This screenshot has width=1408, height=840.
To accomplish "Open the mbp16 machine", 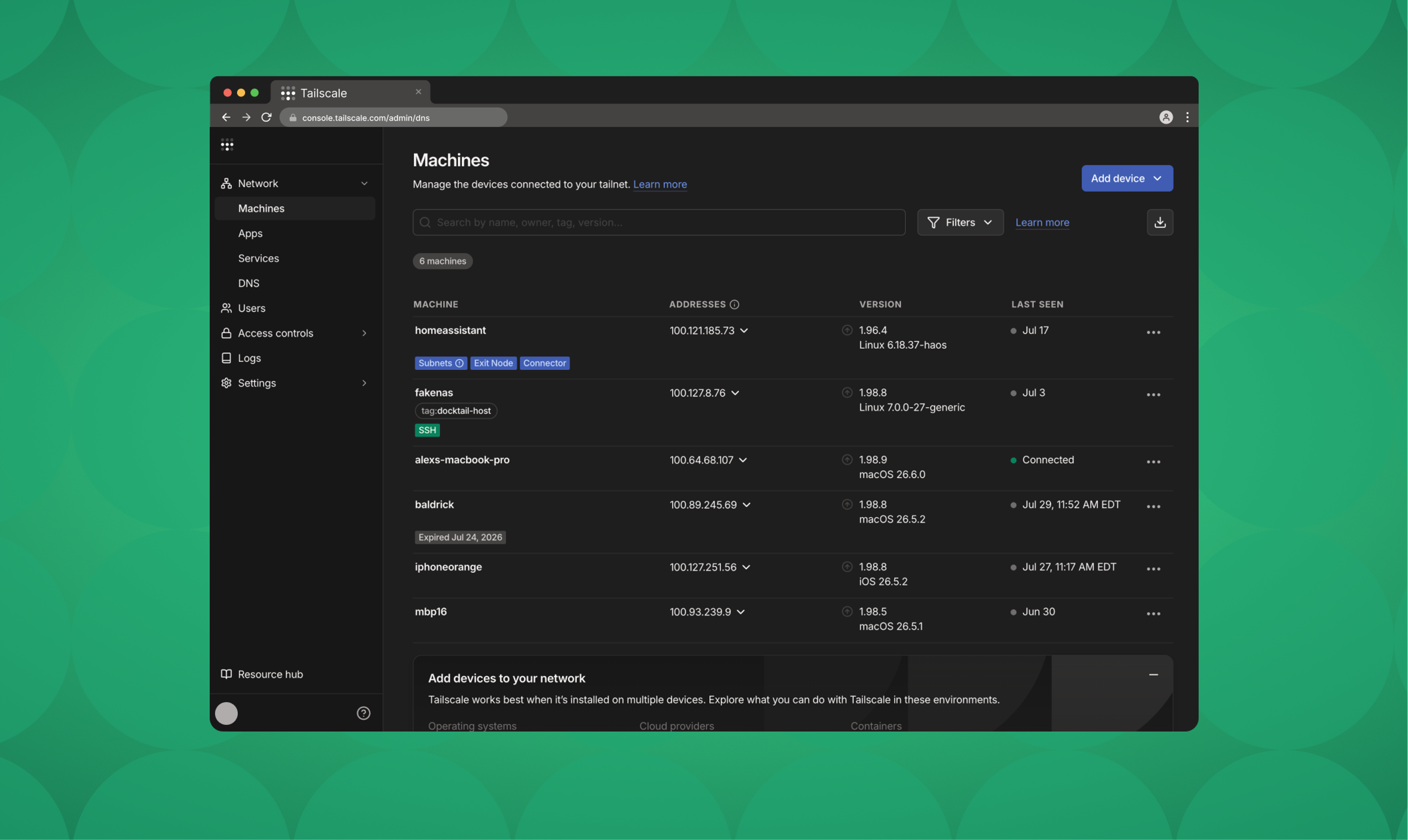I will coord(431,611).
